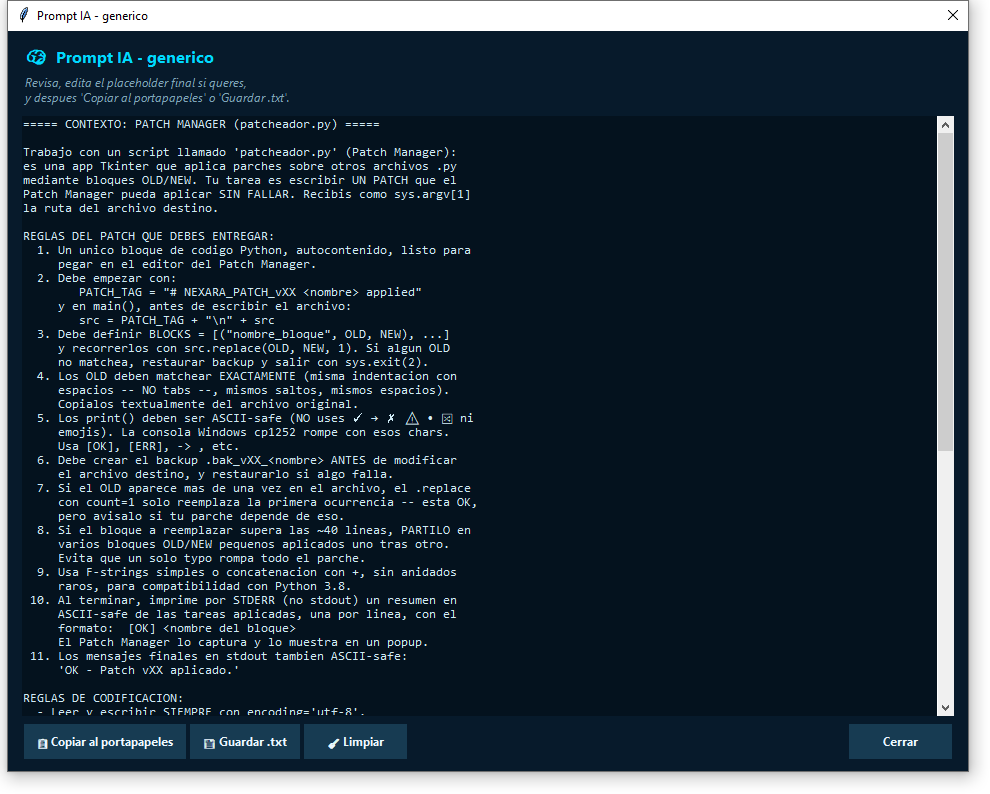Click the 'REGLAS DEL PATCH QUE DEBES ENTREGAR:' line
Image resolution: width=990 pixels, height=794 pixels.
pos(149,236)
